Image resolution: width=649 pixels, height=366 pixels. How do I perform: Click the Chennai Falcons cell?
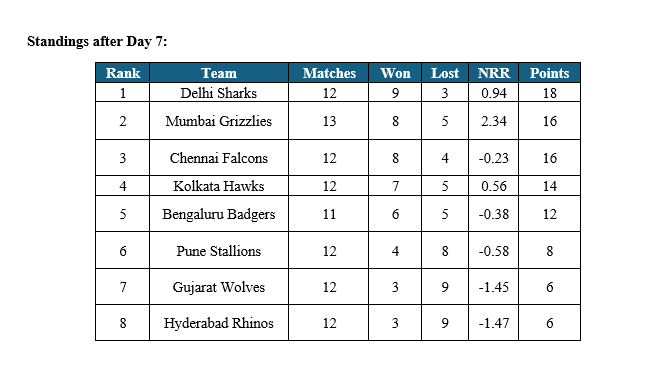219,158
